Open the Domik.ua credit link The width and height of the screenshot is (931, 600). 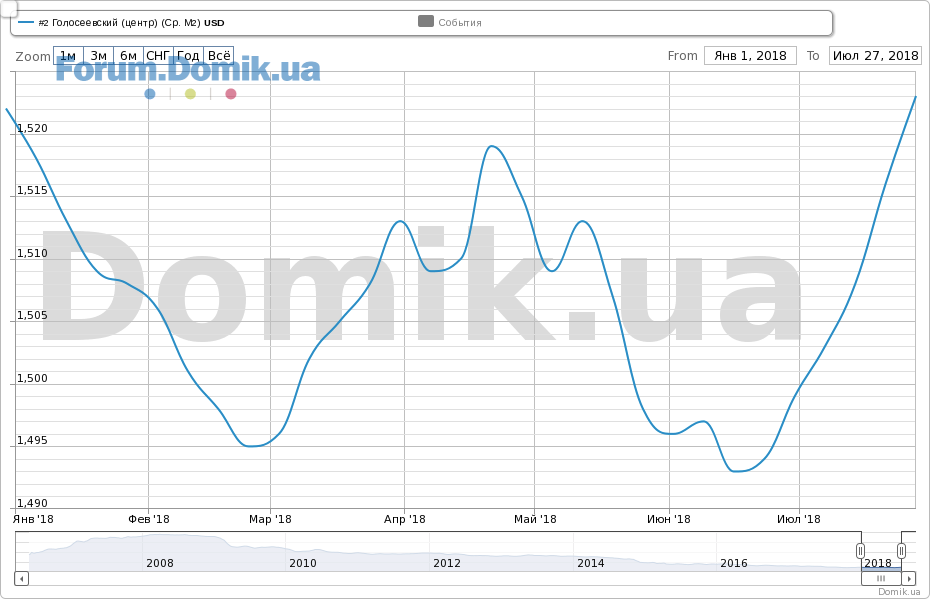(x=899, y=592)
